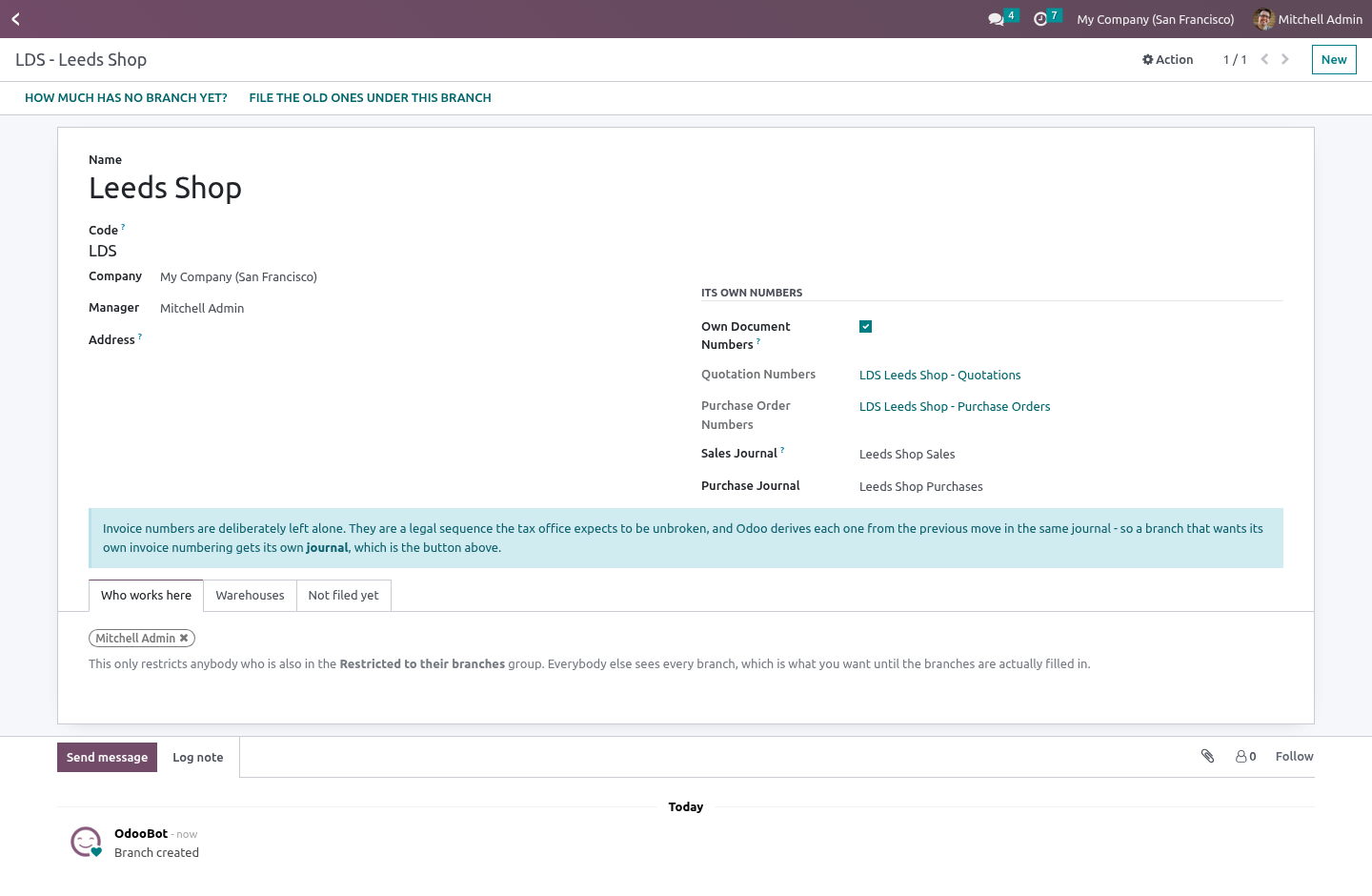Click the paperclip attachment icon
This screenshot has width=1372, height=896.
tap(1207, 756)
